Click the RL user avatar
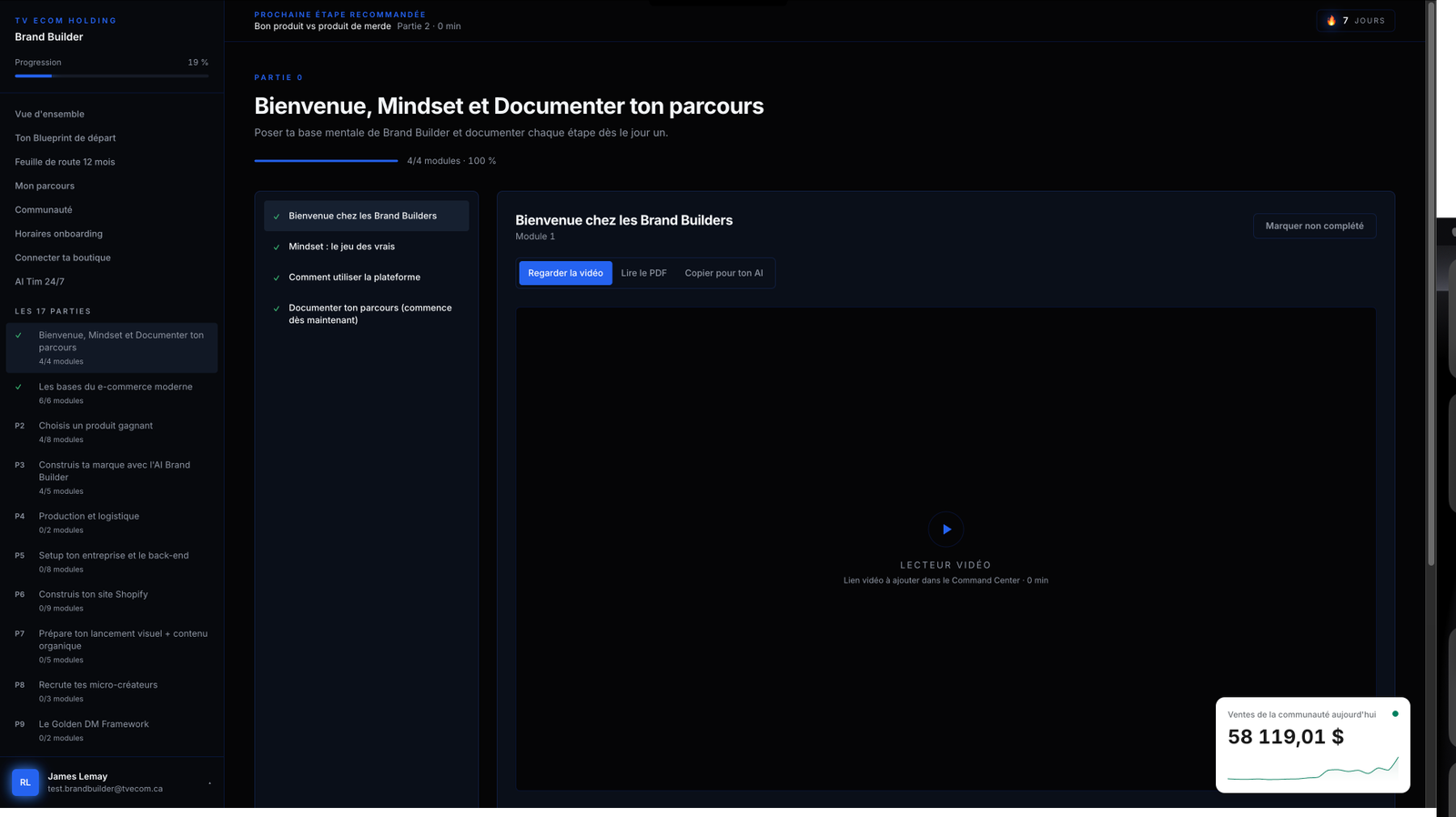 [25, 782]
